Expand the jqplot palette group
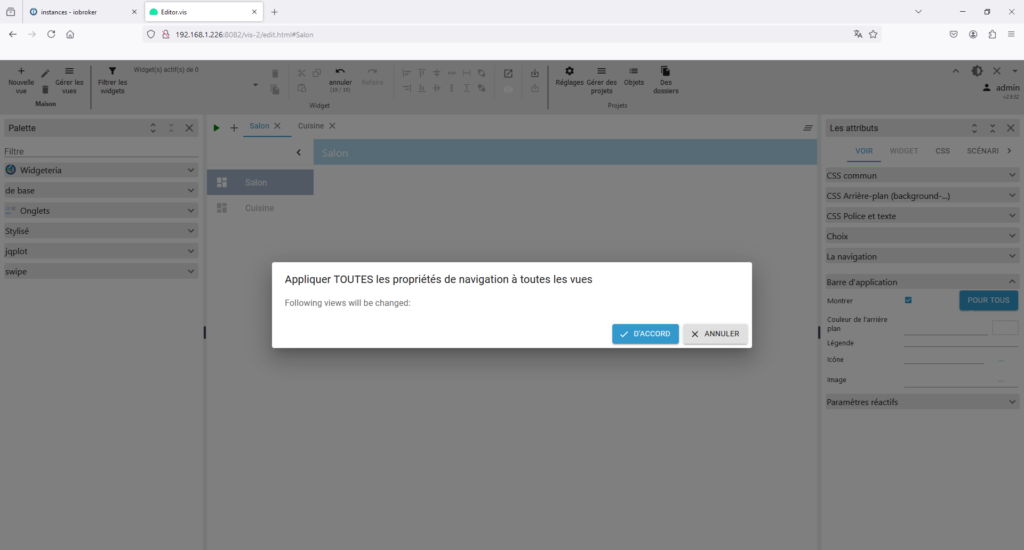Viewport: 1024px width, 550px height. [101, 251]
